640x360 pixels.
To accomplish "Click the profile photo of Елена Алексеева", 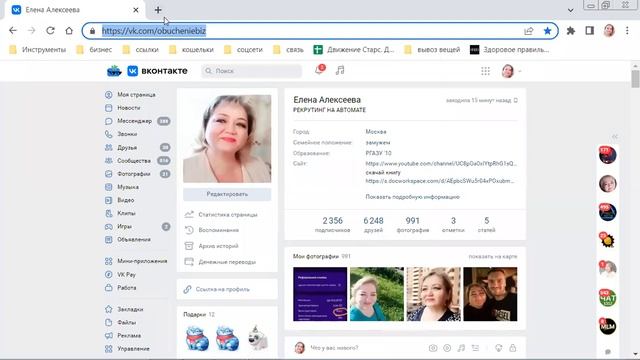I will (227, 139).
